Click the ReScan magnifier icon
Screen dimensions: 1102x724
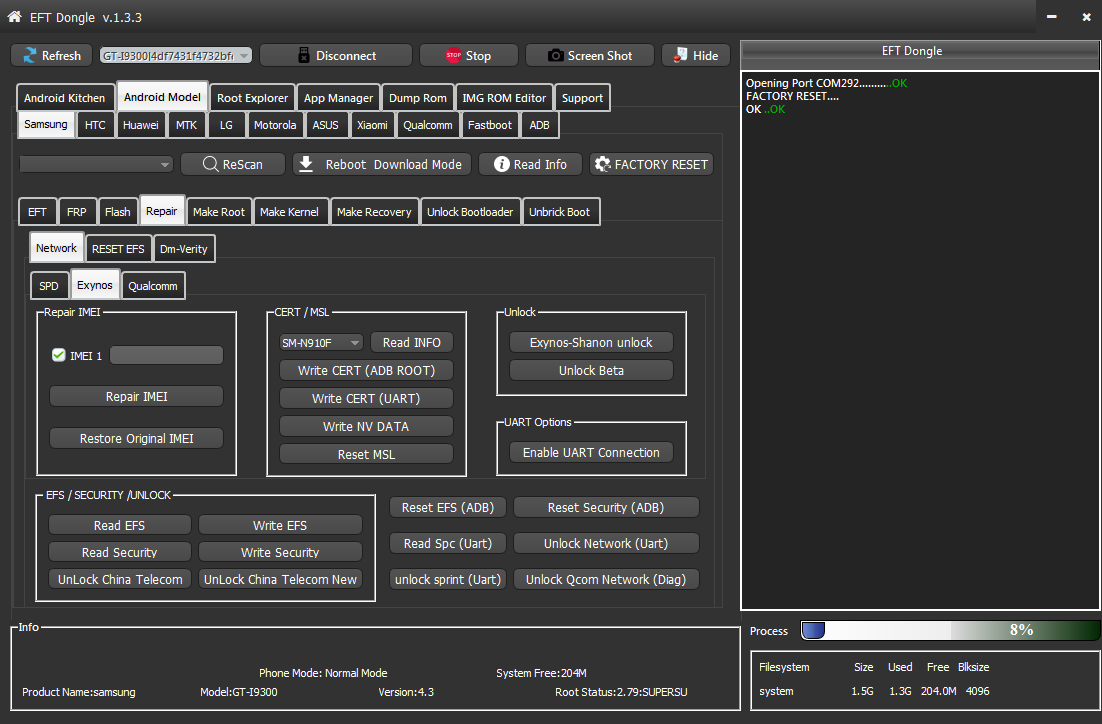(x=210, y=164)
